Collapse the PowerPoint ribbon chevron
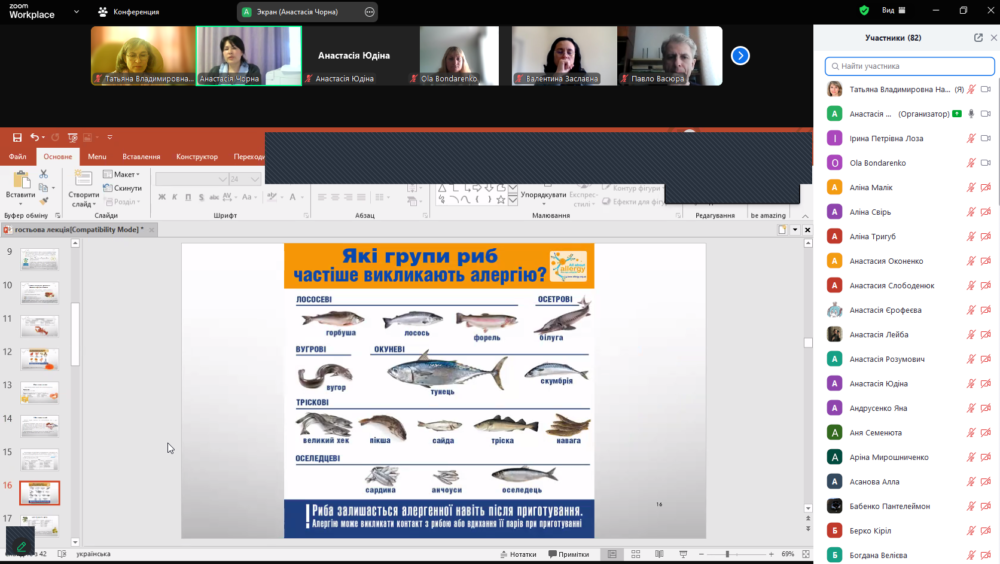Image resolution: width=1000 pixels, height=564 pixels. click(x=805, y=216)
